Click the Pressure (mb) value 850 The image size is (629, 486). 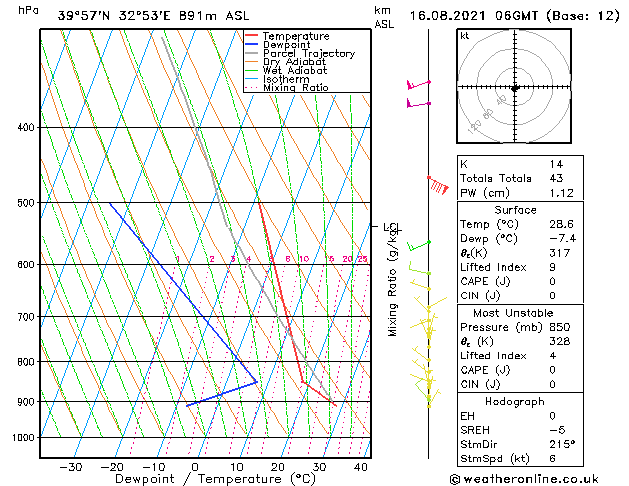pos(560,327)
